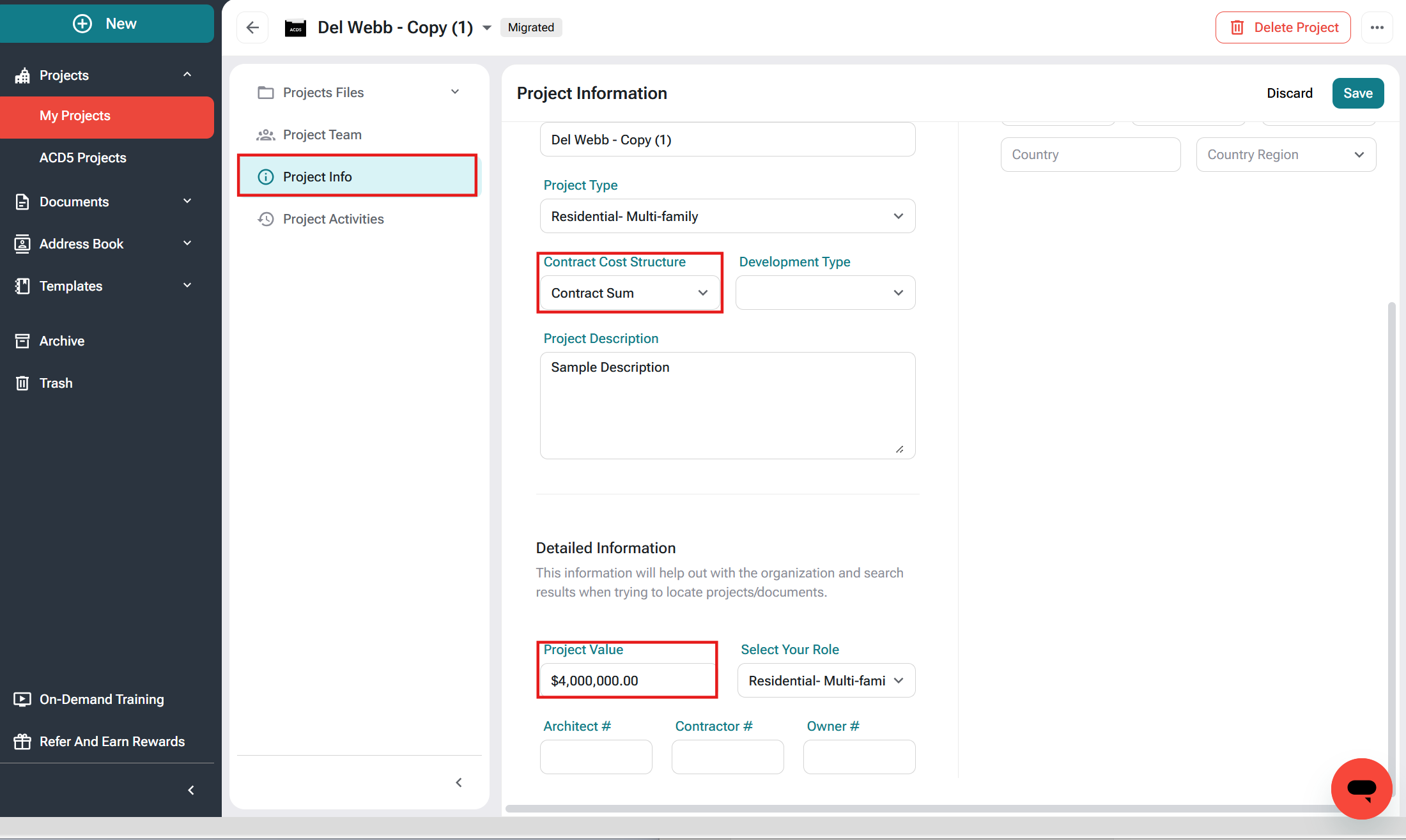Collapse the Projects sidebar section
The image size is (1406, 840).
(x=187, y=75)
